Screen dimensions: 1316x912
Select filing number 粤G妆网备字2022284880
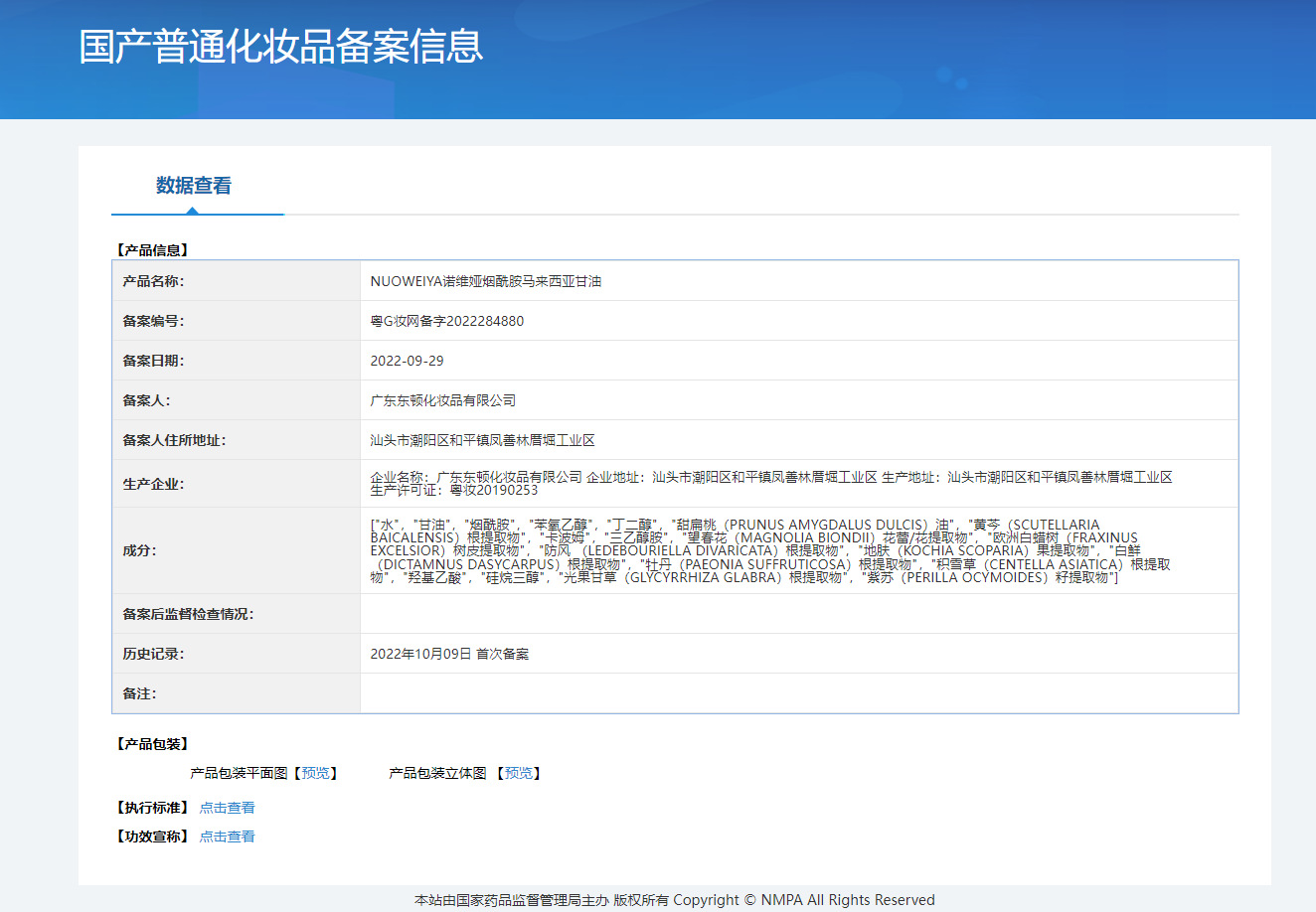click(x=447, y=321)
